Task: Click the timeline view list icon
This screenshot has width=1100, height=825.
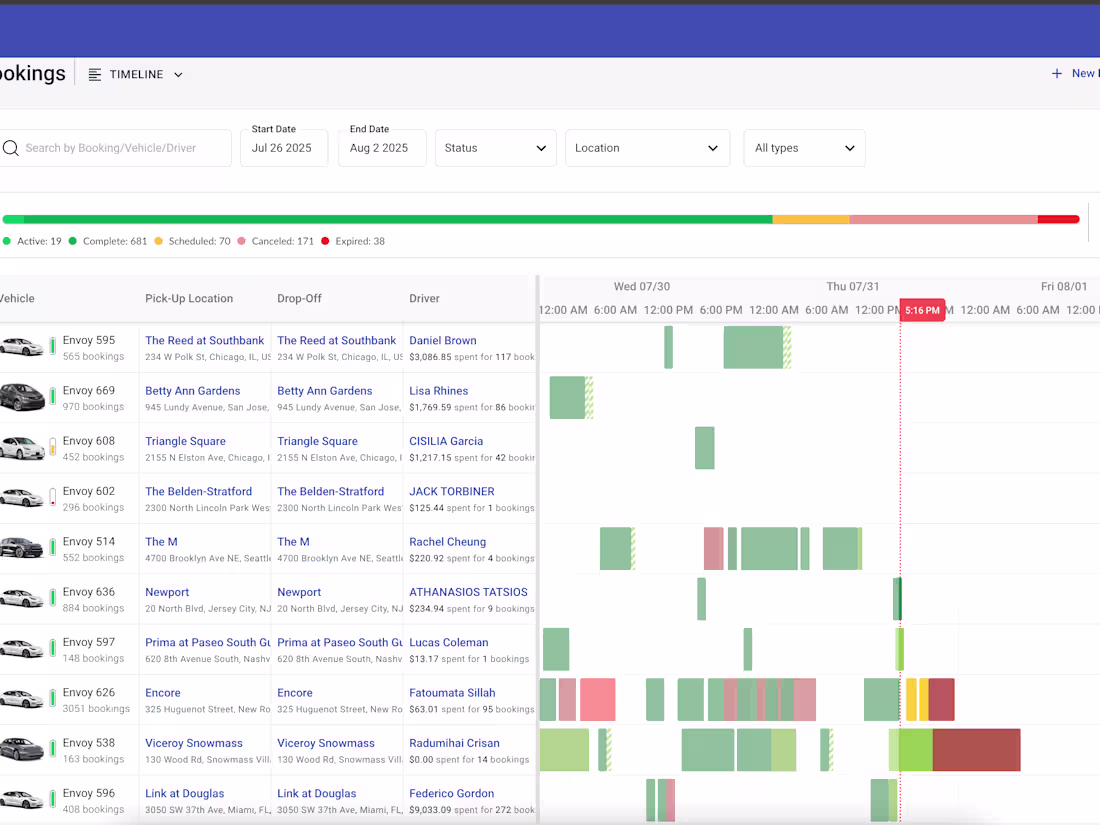Action: (x=95, y=74)
